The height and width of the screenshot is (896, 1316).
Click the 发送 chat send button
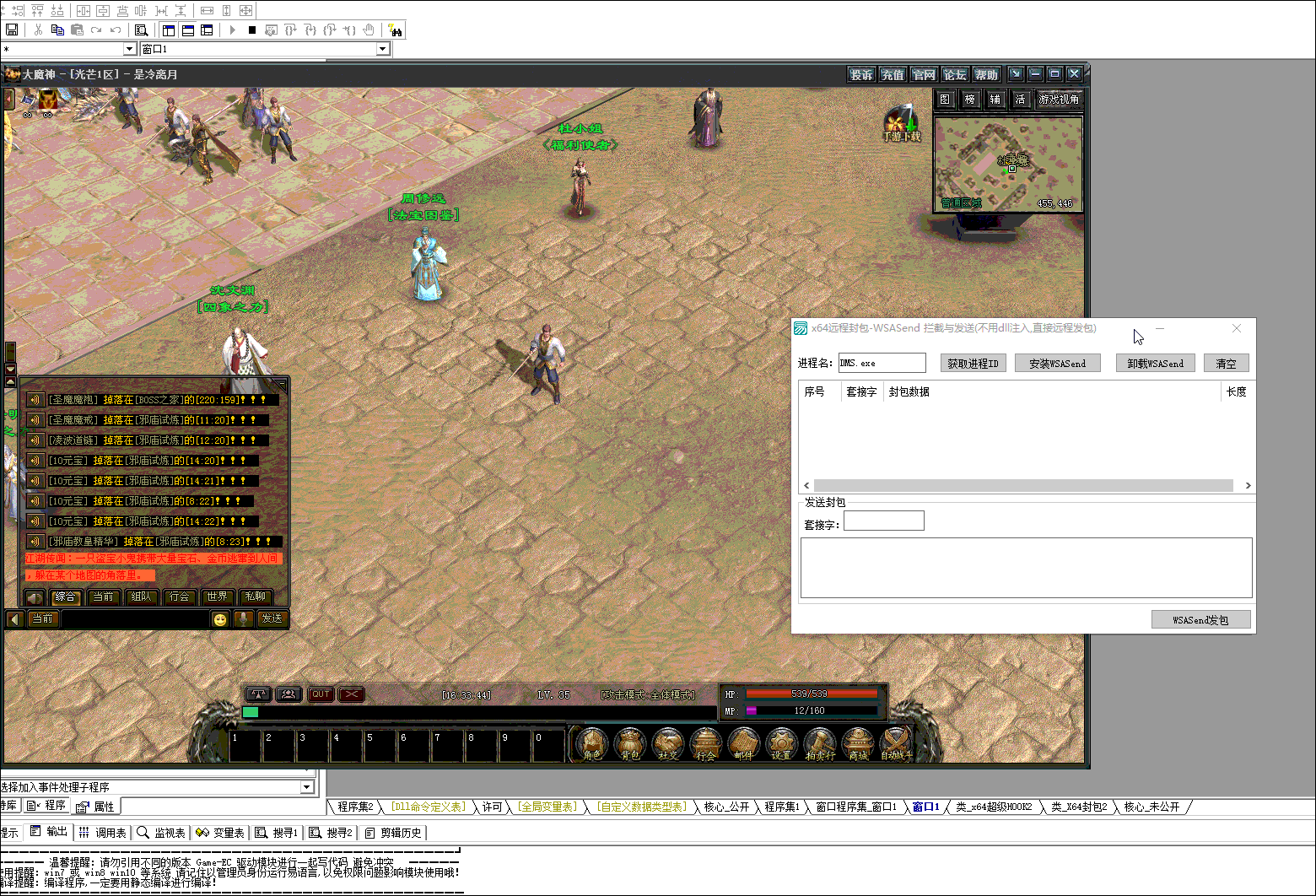pos(272,619)
